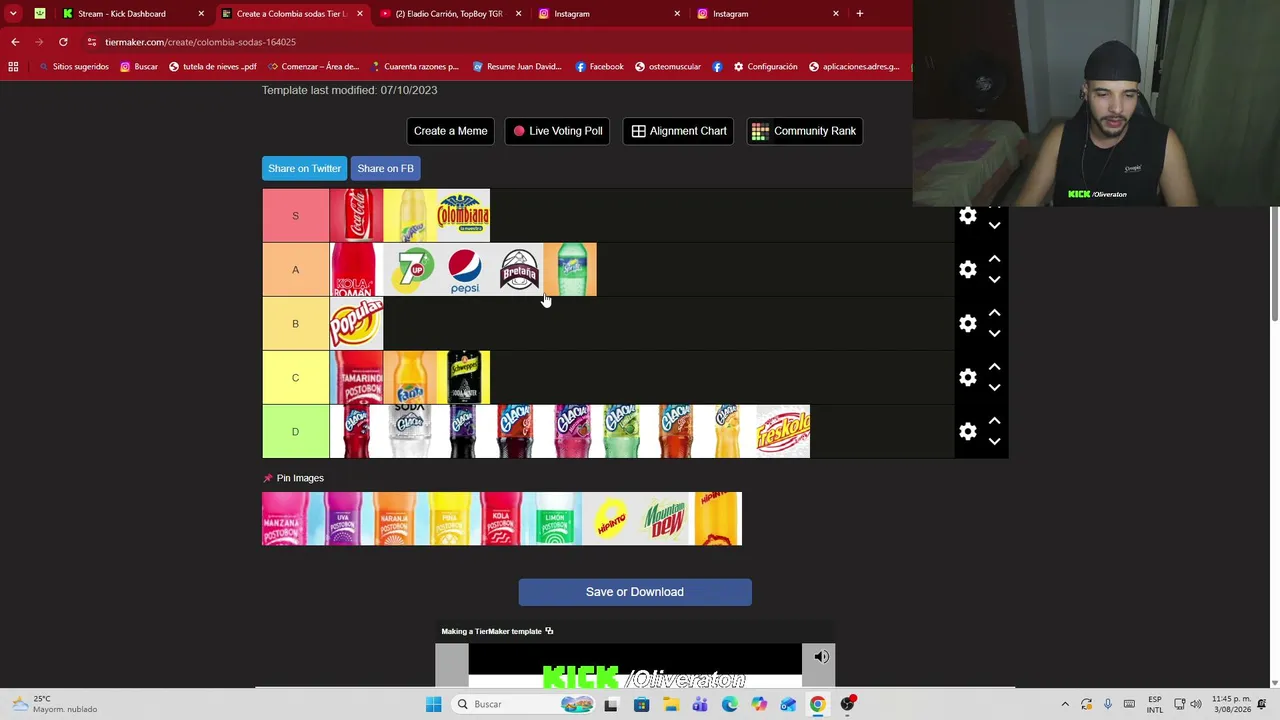Switch to the first Instagram tab
This screenshot has width=1280, height=720.
click(x=608, y=14)
